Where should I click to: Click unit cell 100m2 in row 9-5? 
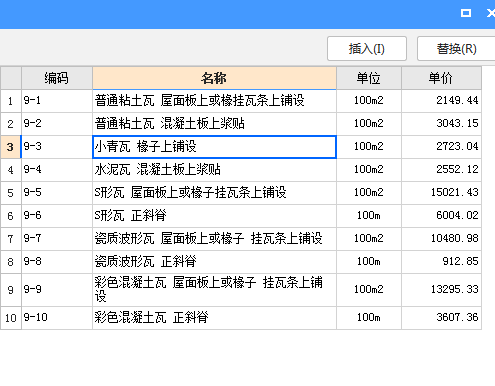369,193
